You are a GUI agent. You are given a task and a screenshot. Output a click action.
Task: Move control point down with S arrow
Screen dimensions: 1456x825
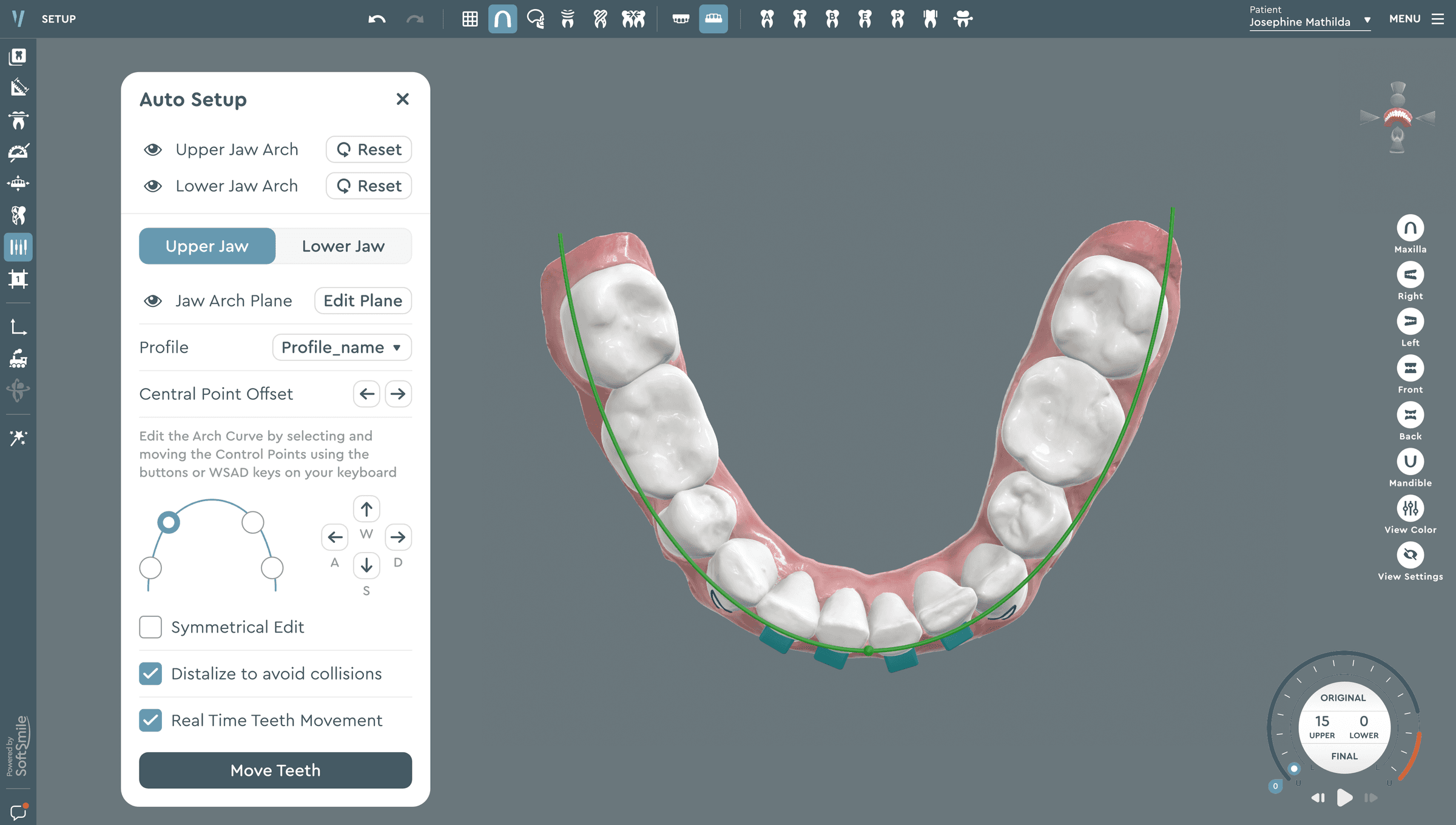tap(366, 565)
